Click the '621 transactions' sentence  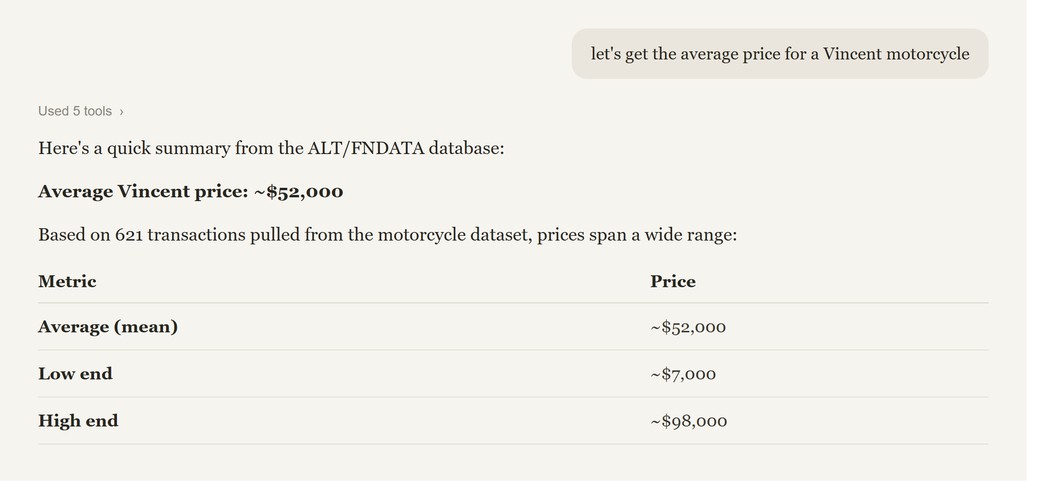coord(387,235)
